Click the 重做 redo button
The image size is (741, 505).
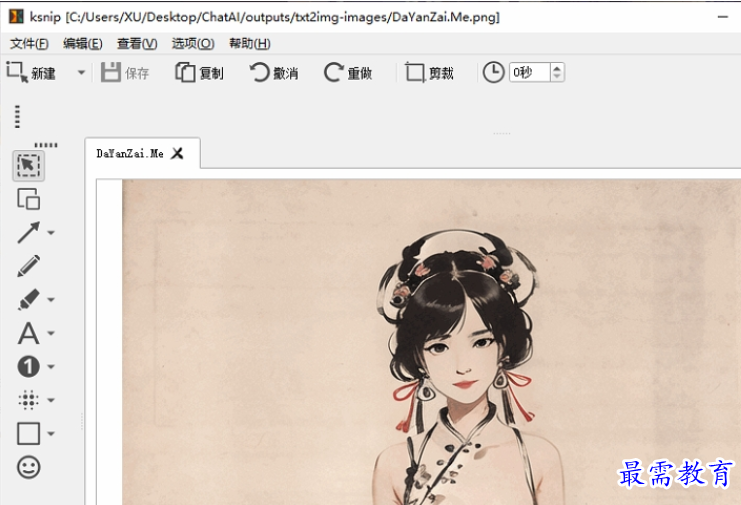(348, 73)
